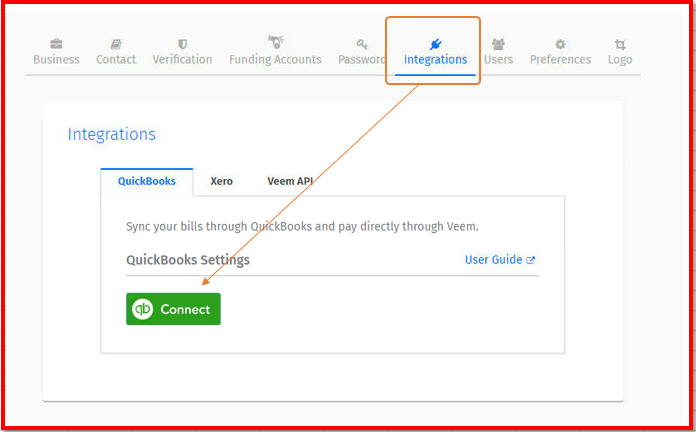Open the Veem API tab
696x432 pixels.
(x=290, y=181)
